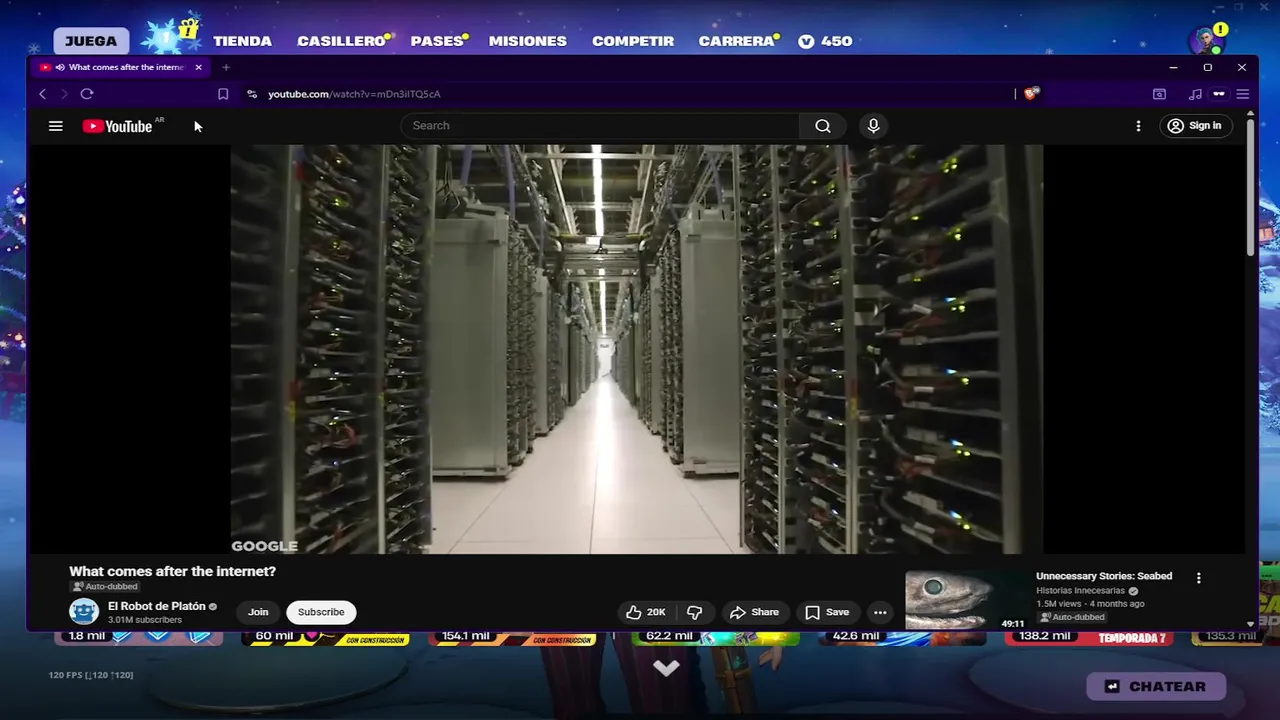Open the YouTube hamburger guide menu
The height and width of the screenshot is (720, 1280).
tap(56, 126)
